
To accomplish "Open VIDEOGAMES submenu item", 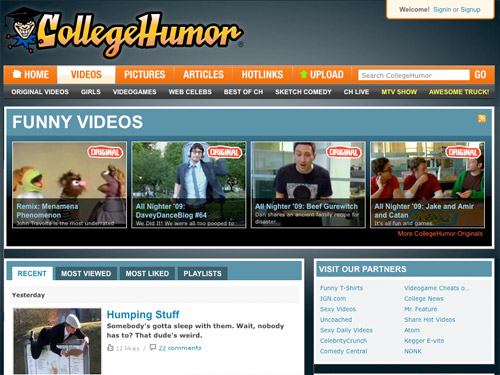I will [134, 92].
